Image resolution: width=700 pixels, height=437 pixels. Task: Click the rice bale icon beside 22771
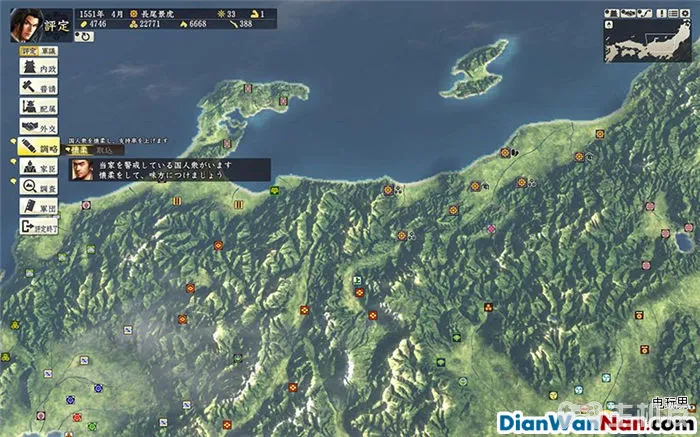coord(133,24)
